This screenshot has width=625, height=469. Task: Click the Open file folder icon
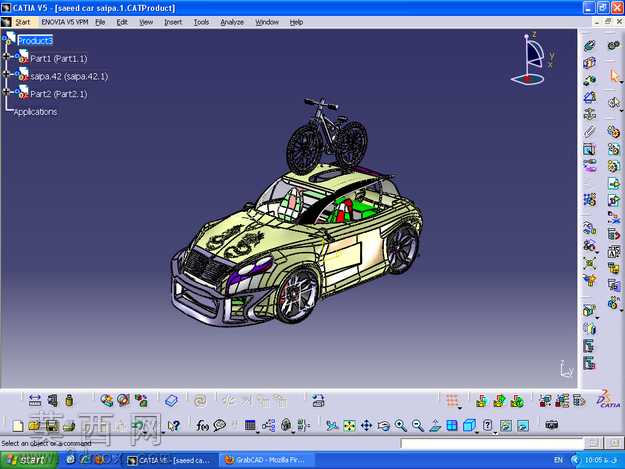pos(34,426)
